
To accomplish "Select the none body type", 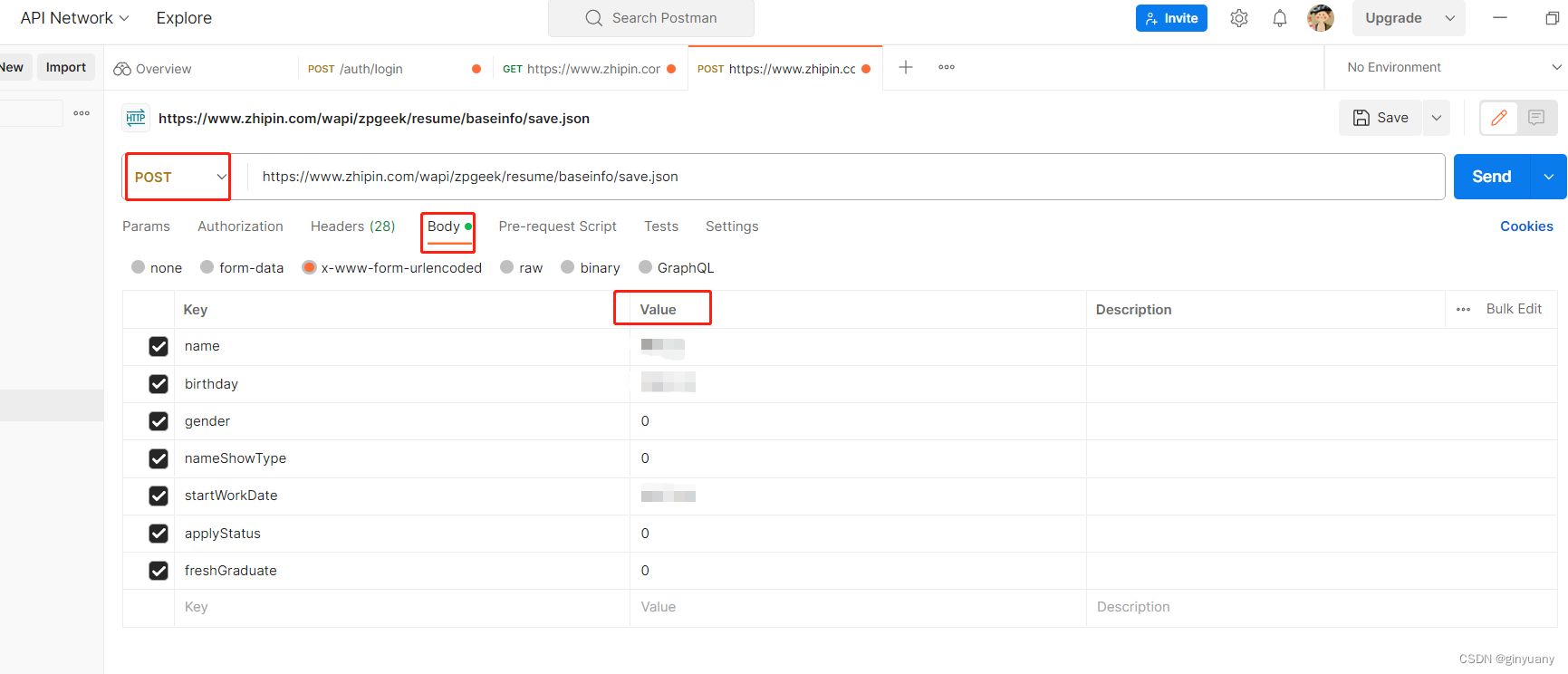I will click(139, 267).
